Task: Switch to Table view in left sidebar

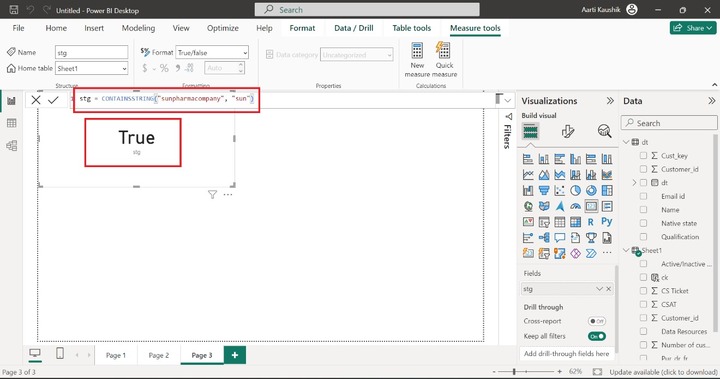Action: pyautogui.click(x=11, y=123)
